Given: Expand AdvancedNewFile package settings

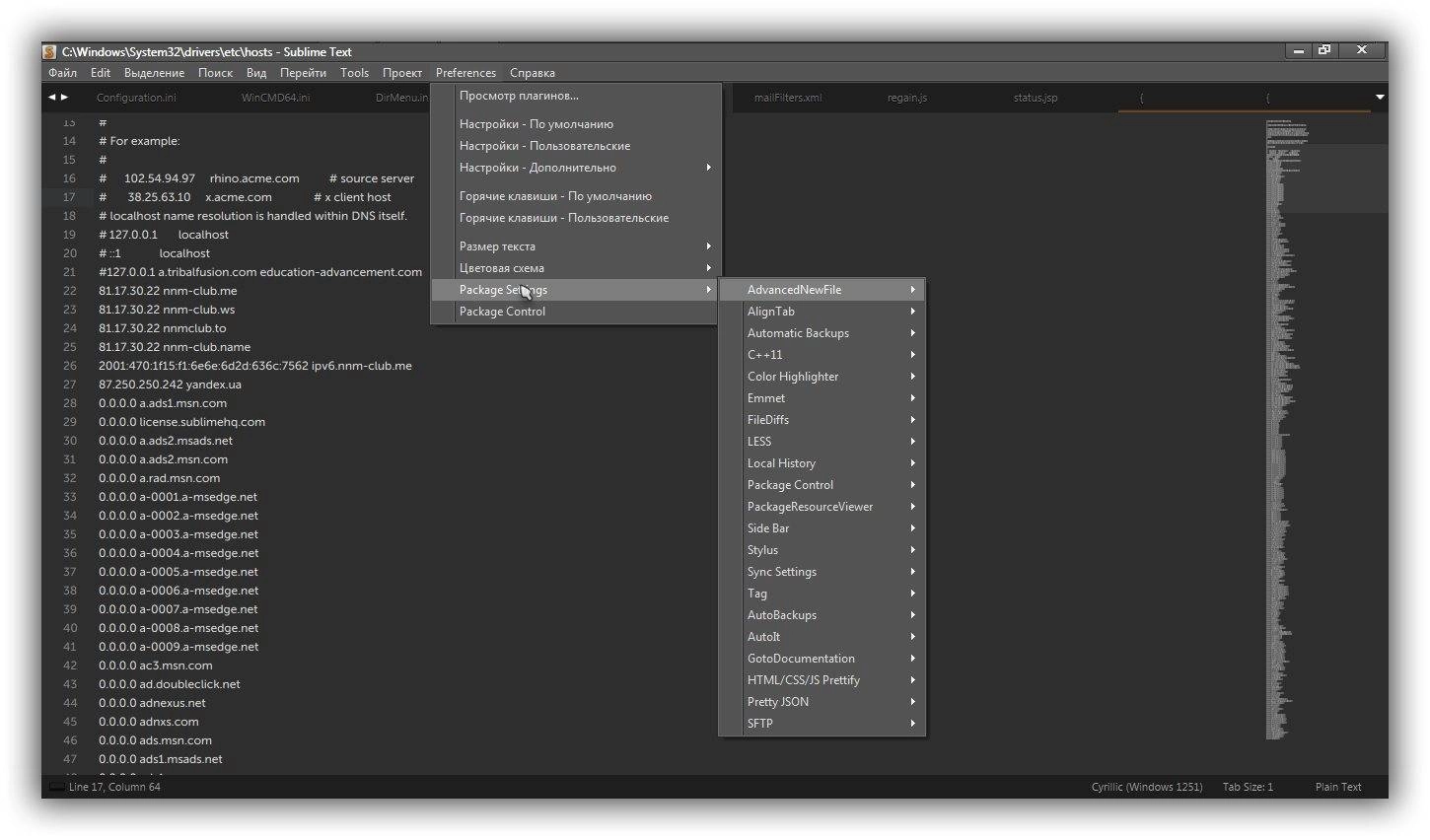Looking at the screenshot, I should tap(822, 290).
